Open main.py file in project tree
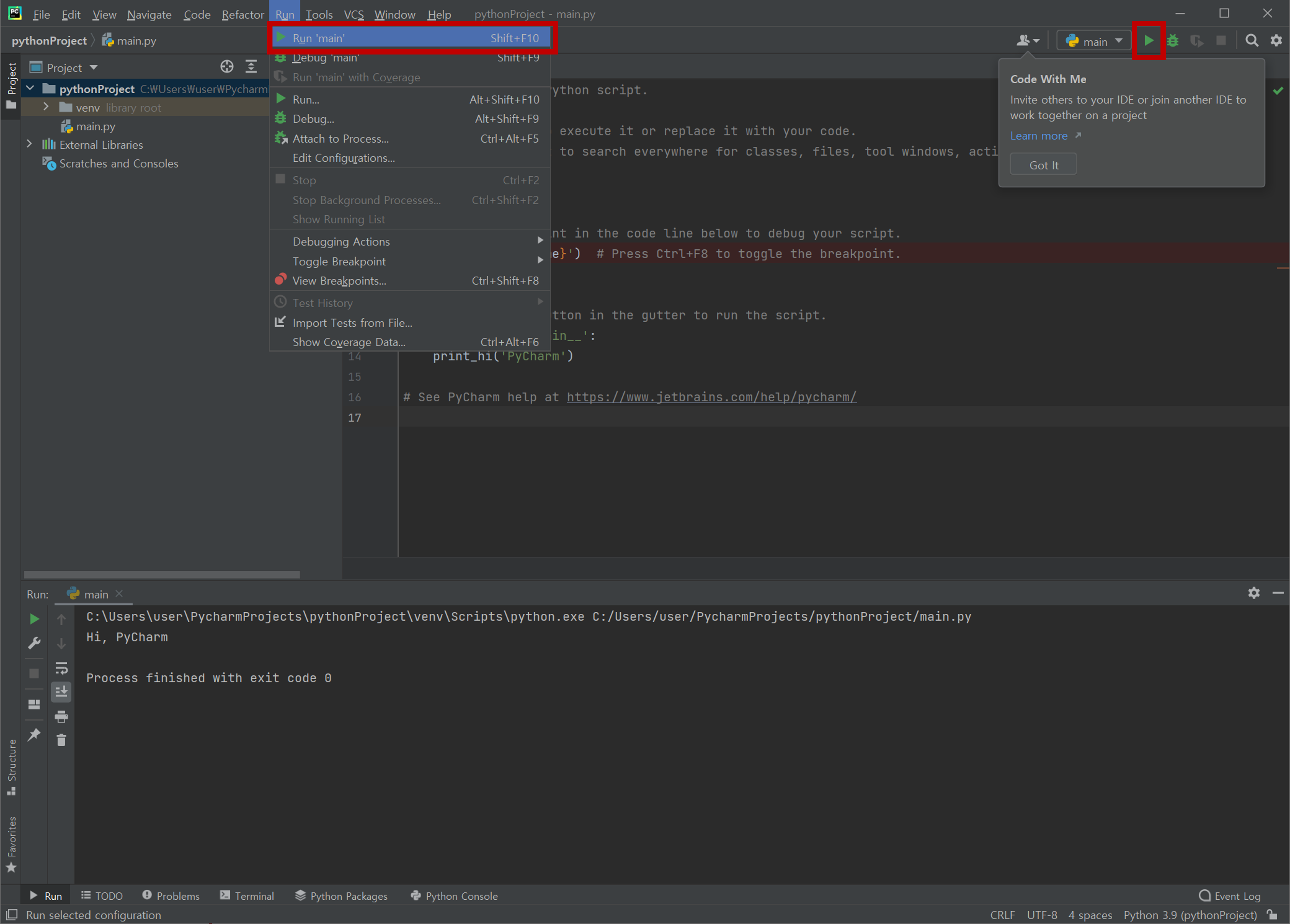 tap(95, 126)
